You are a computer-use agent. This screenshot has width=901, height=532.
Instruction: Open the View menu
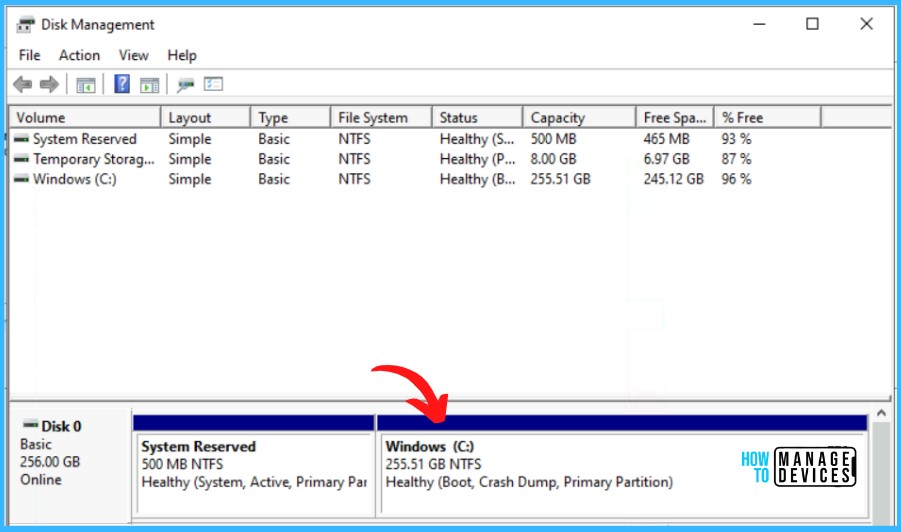[133, 55]
